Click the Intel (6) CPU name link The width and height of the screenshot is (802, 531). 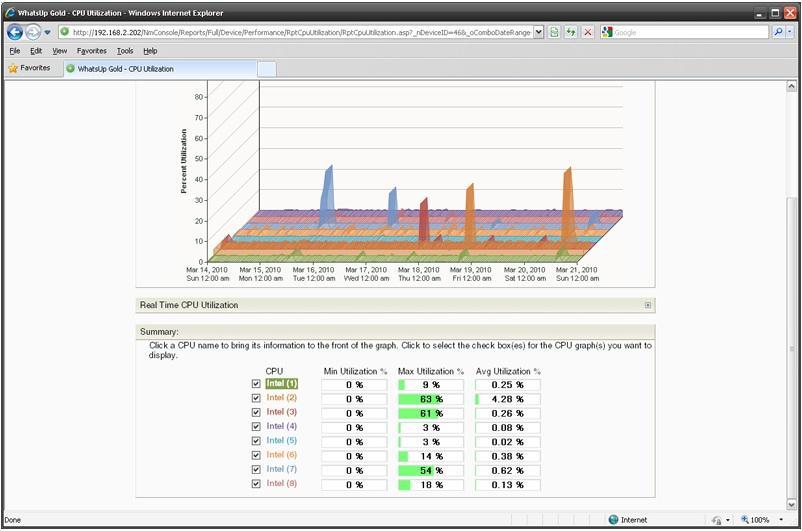click(x=281, y=455)
